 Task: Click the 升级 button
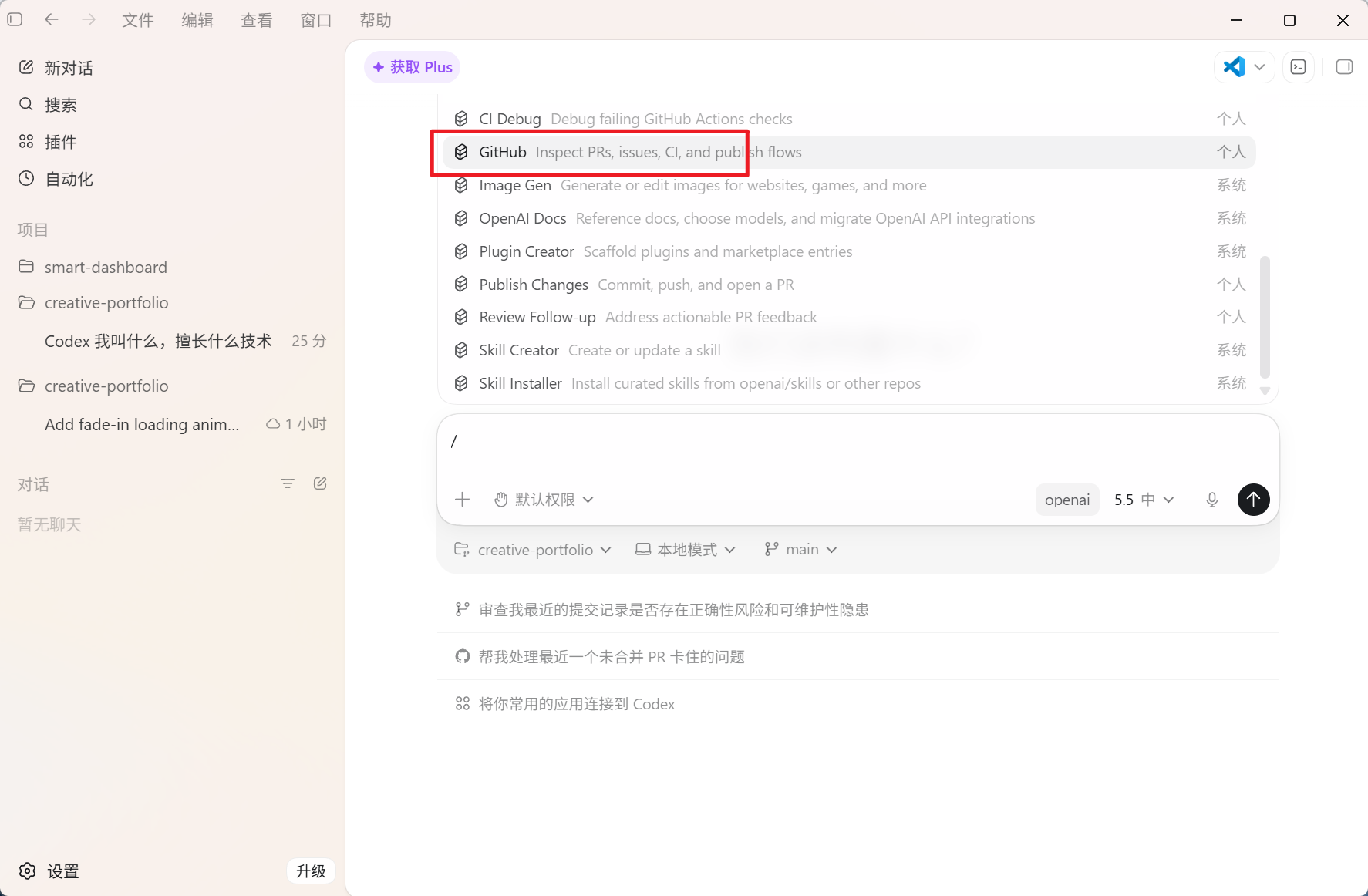311,871
